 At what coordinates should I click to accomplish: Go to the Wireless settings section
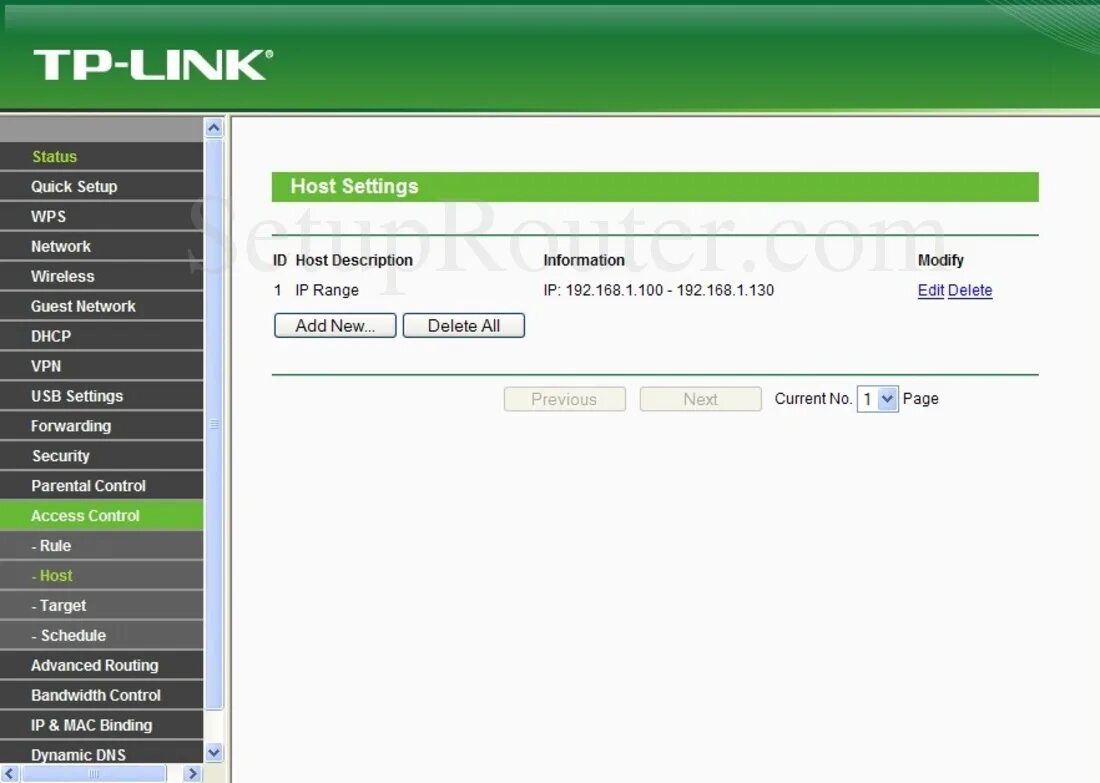pos(62,276)
